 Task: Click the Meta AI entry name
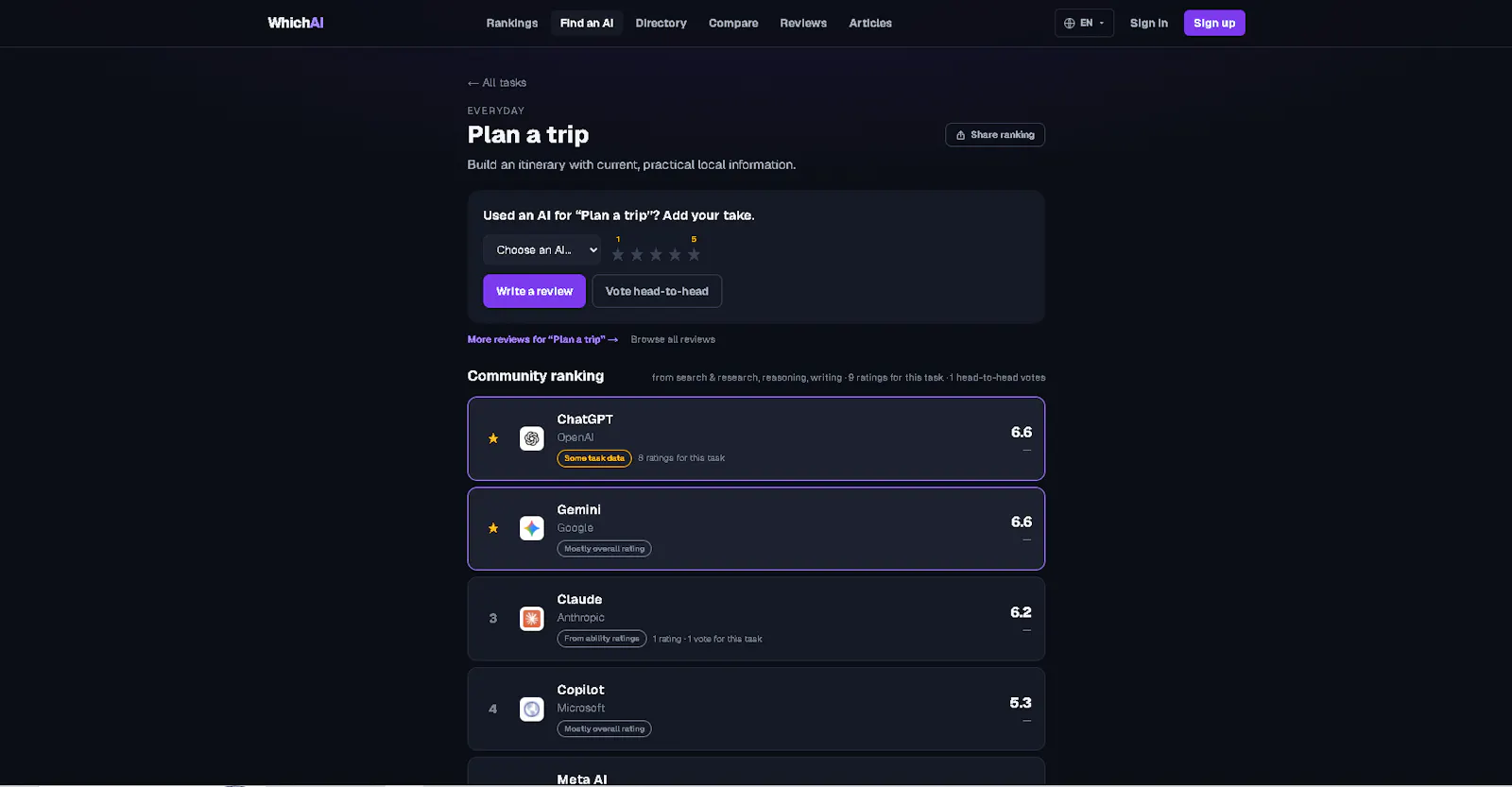582,779
